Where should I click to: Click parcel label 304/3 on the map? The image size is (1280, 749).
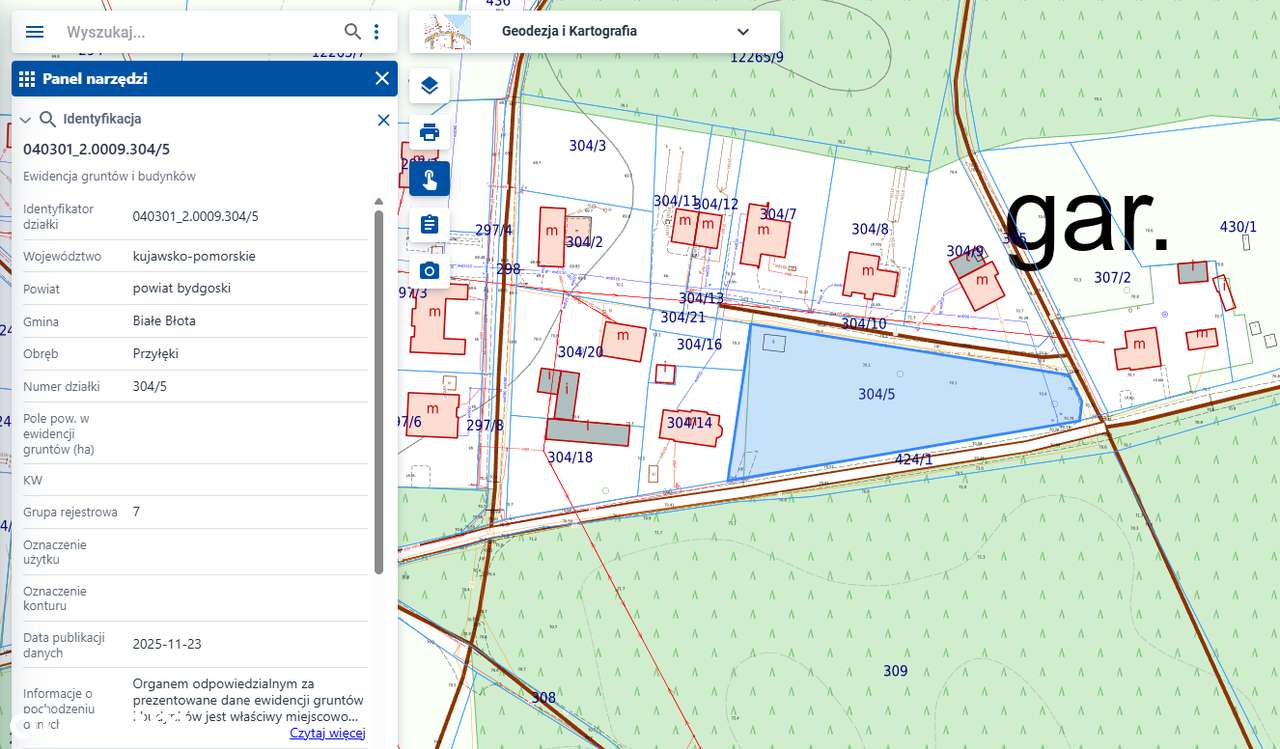(588, 146)
